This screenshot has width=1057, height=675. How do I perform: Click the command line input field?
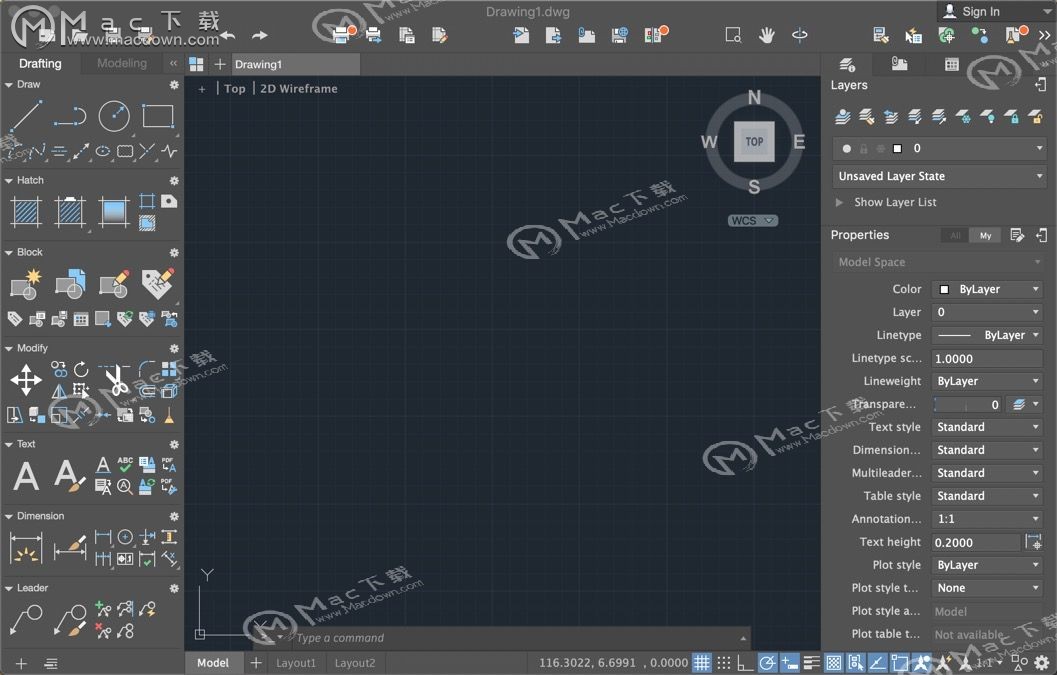point(516,638)
